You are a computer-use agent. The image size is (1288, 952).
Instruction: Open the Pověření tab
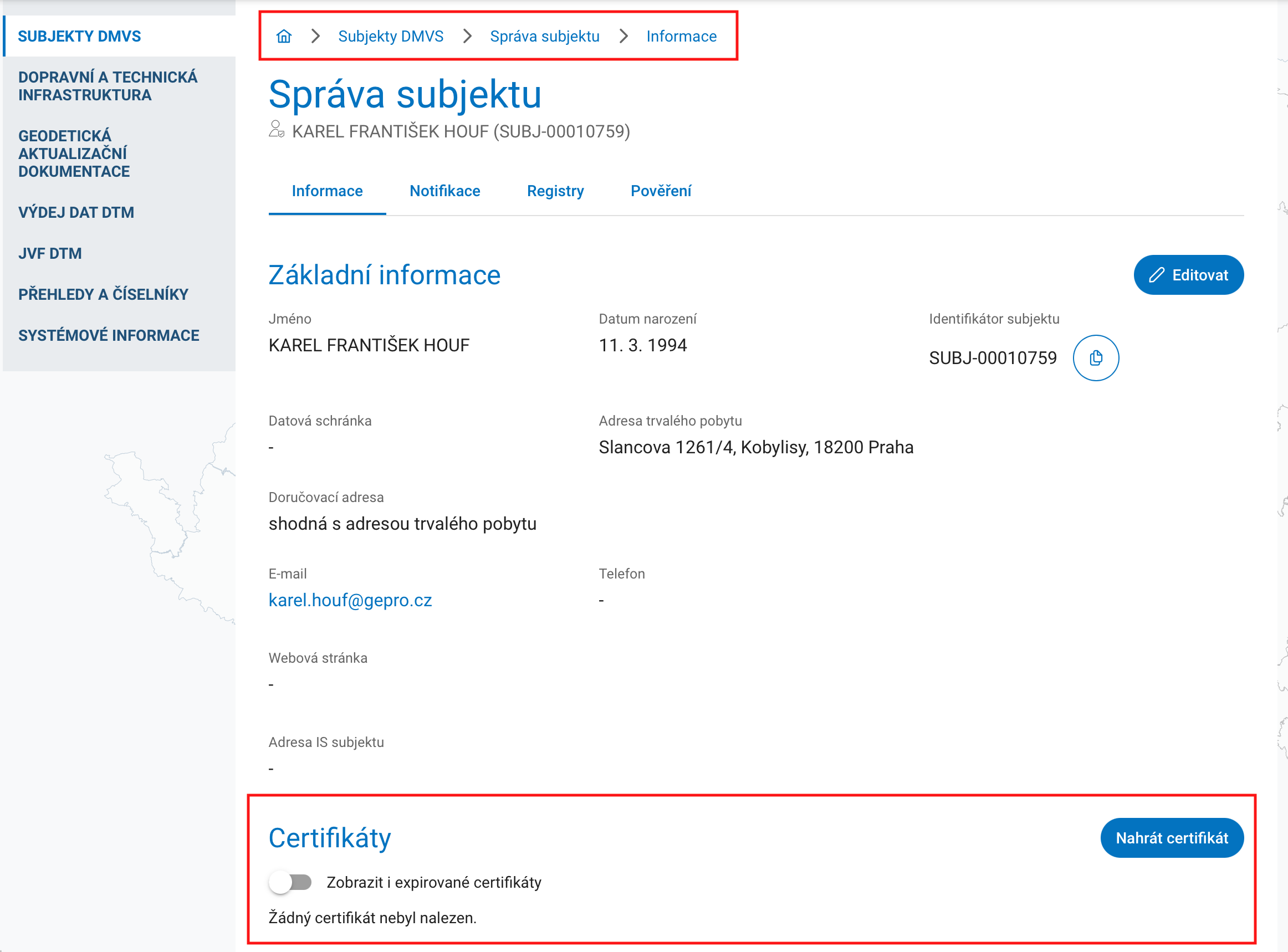661,191
